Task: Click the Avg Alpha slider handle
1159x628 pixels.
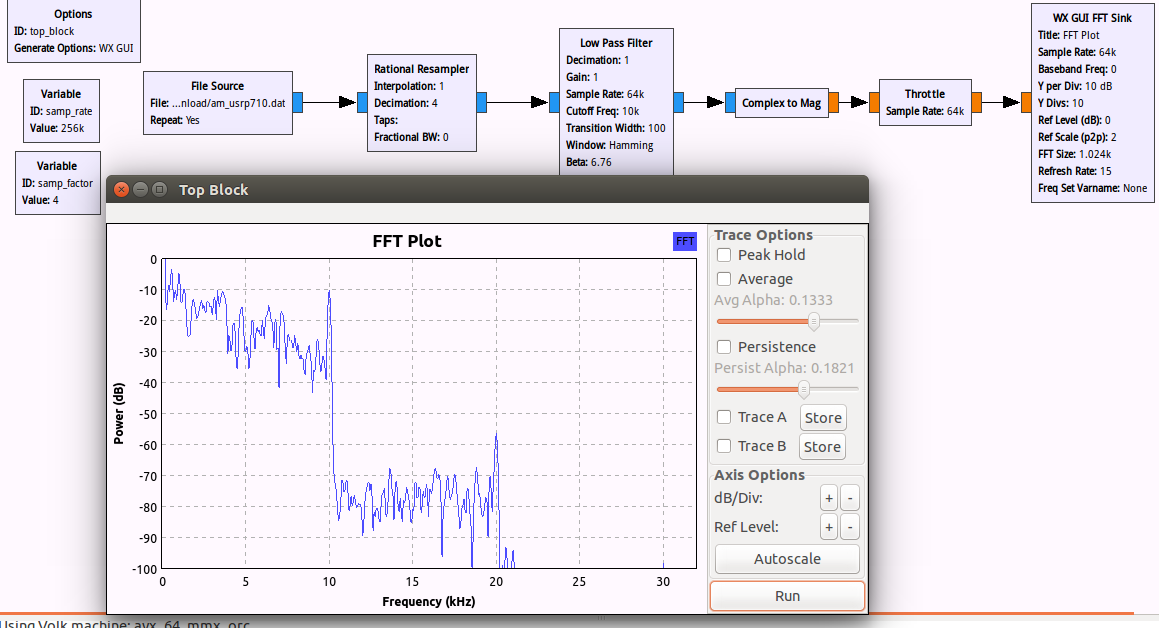Action: pos(814,321)
